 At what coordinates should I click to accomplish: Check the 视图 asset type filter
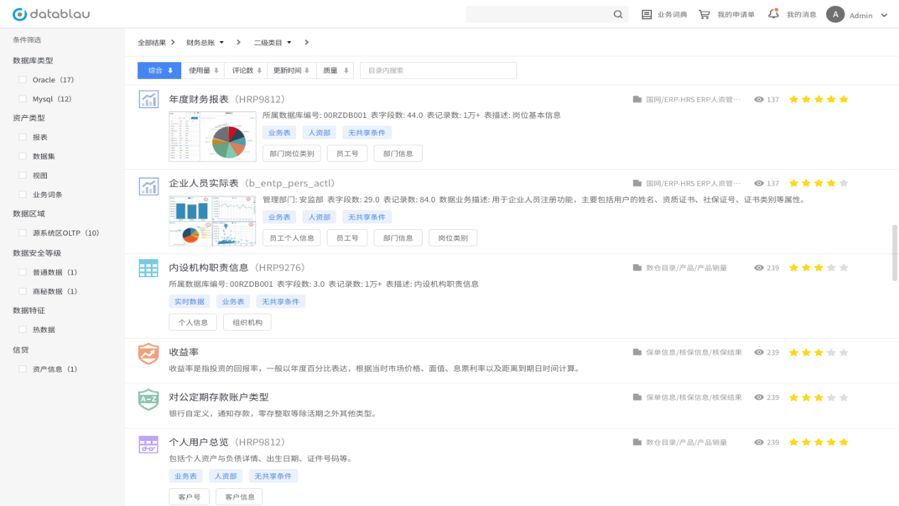[22, 175]
